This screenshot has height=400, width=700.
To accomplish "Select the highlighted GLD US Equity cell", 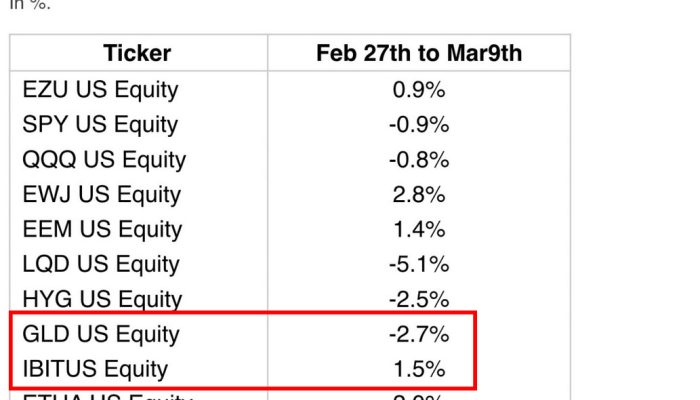I will tap(100, 334).
